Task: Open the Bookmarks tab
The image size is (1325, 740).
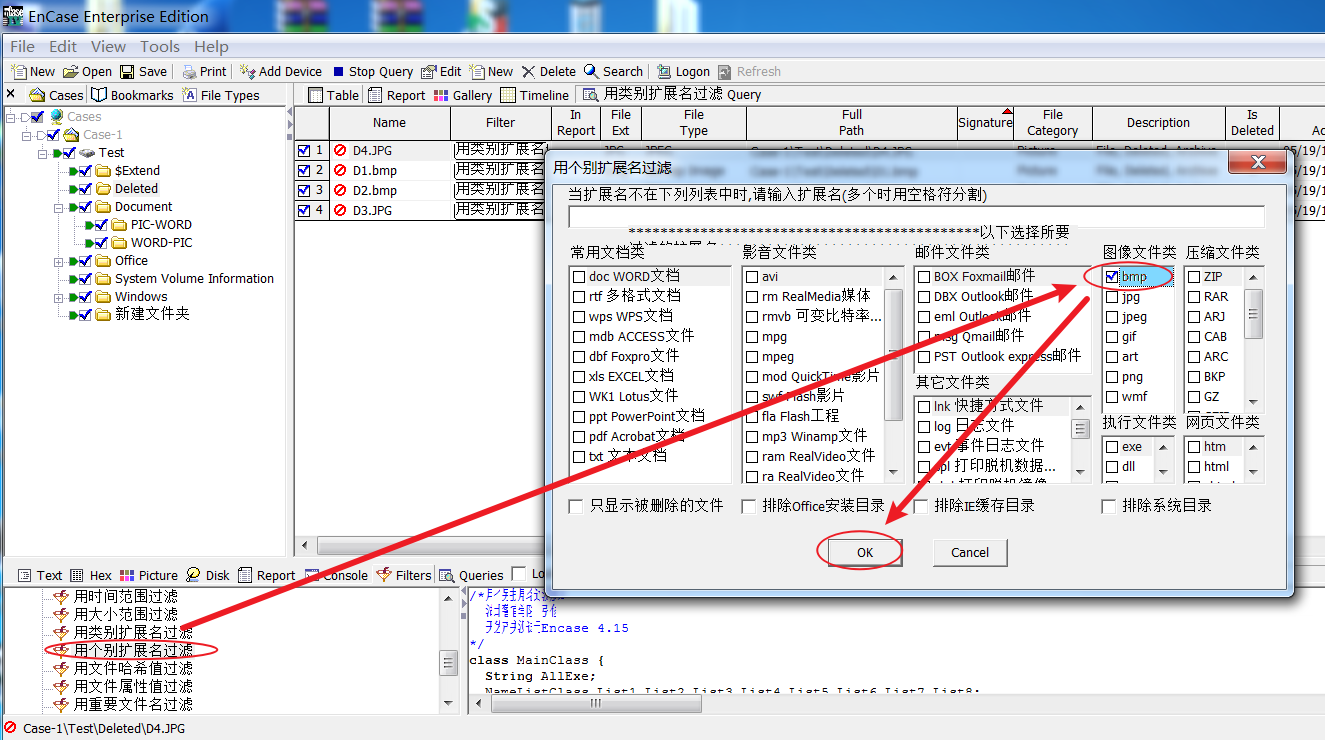Action: point(132,95)
